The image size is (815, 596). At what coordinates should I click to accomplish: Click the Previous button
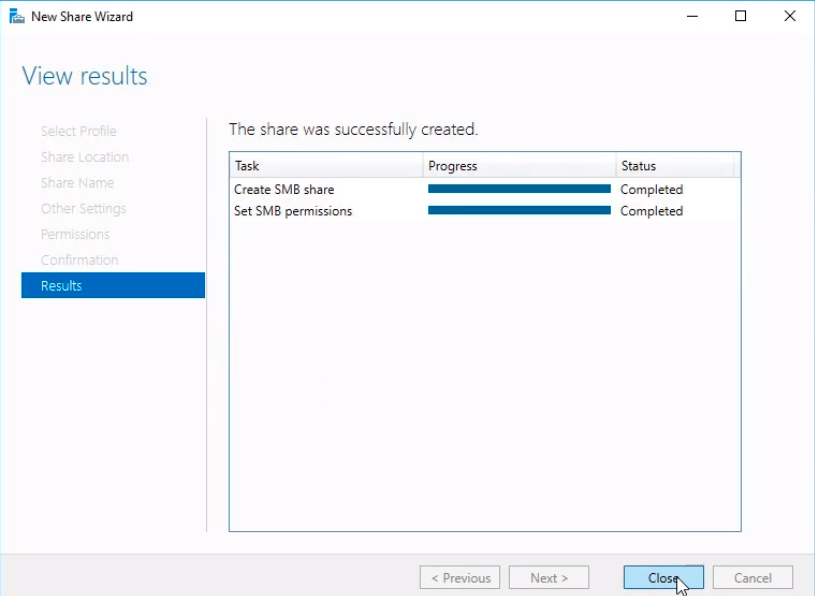pos(460,577)
